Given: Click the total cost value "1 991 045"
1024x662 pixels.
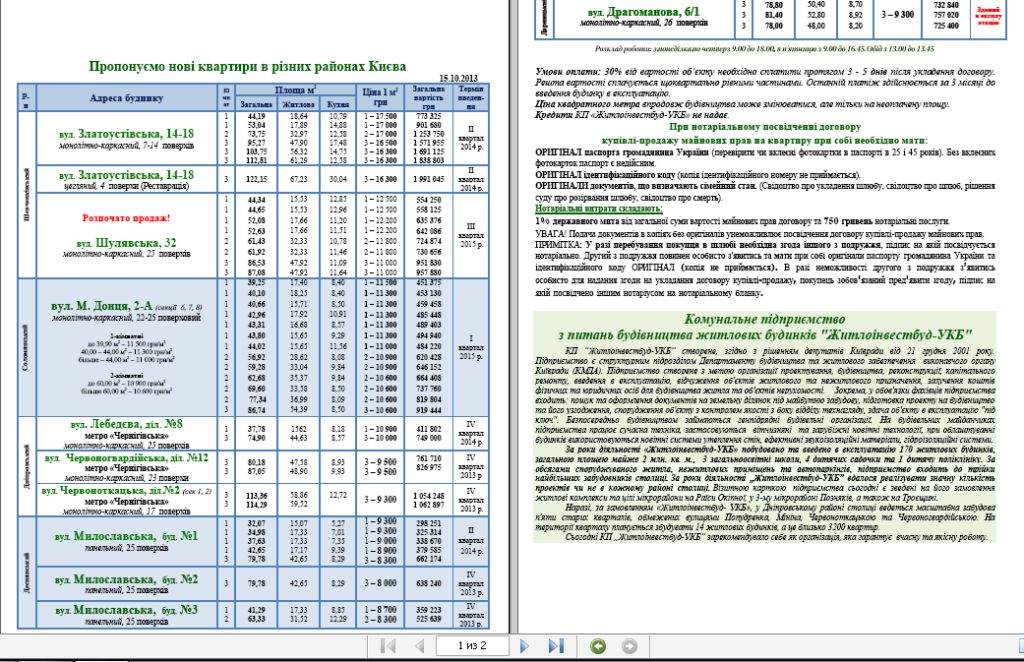Looking at the screenshot, I should pyautogui.click(x=428, y=179).
